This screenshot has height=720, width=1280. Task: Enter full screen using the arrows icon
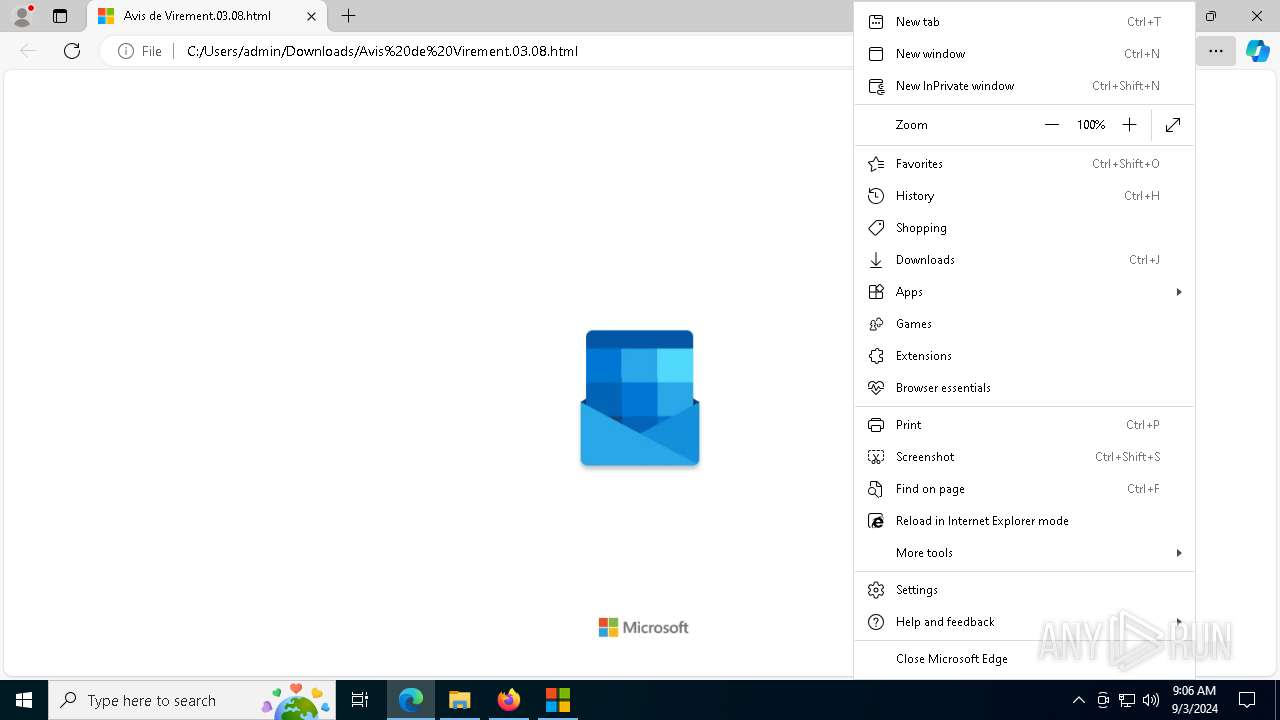[1173, 125]
